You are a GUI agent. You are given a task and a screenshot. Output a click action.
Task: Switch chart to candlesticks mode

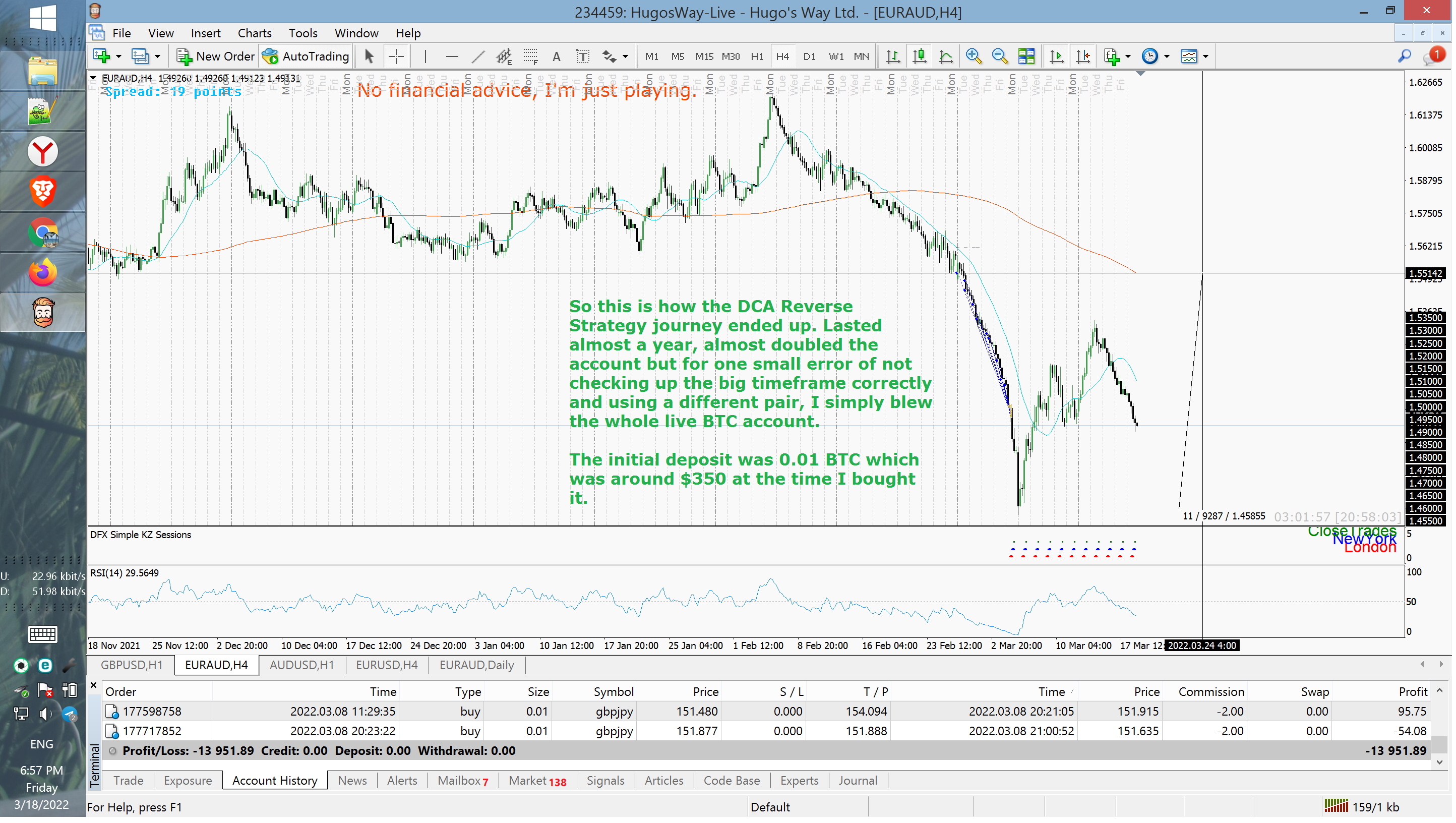pyautogui.click(x=921, y=56)
